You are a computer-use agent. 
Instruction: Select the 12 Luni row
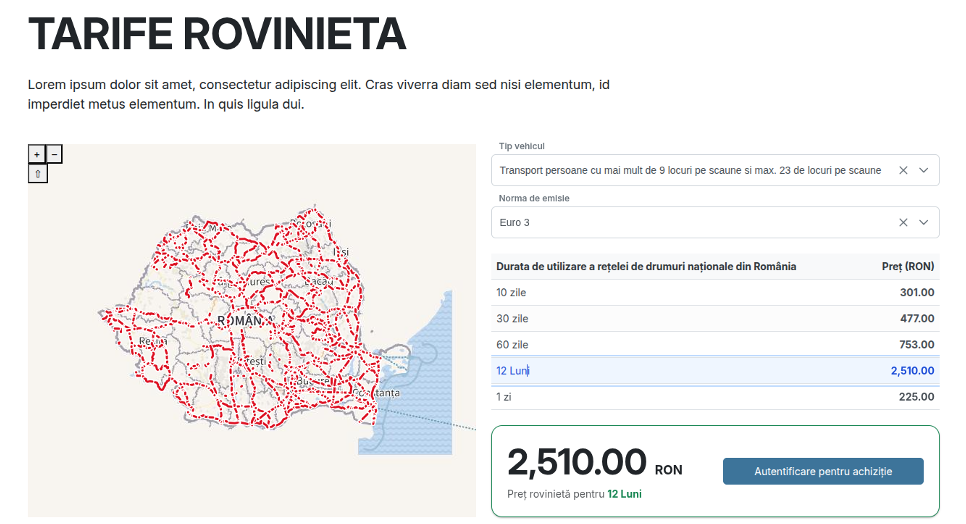[x=715, y=371]
